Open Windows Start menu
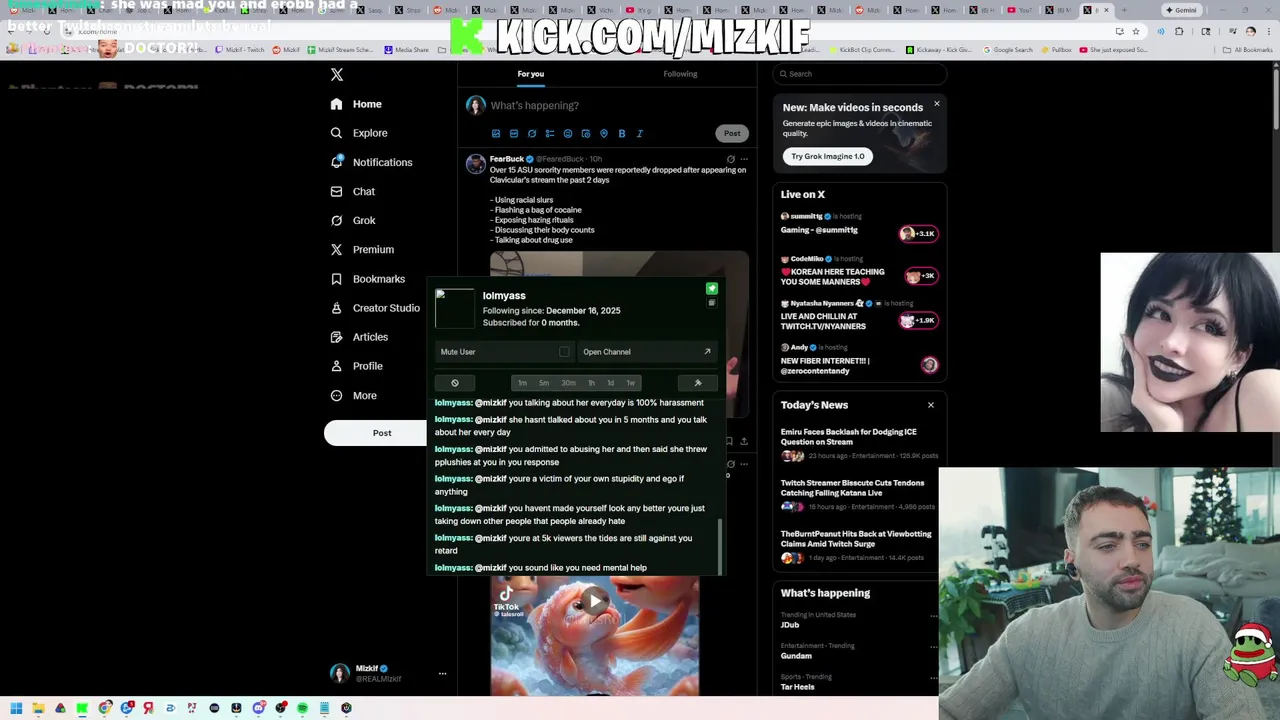Screen dimensions: 1280x720 tap(16, 708)
